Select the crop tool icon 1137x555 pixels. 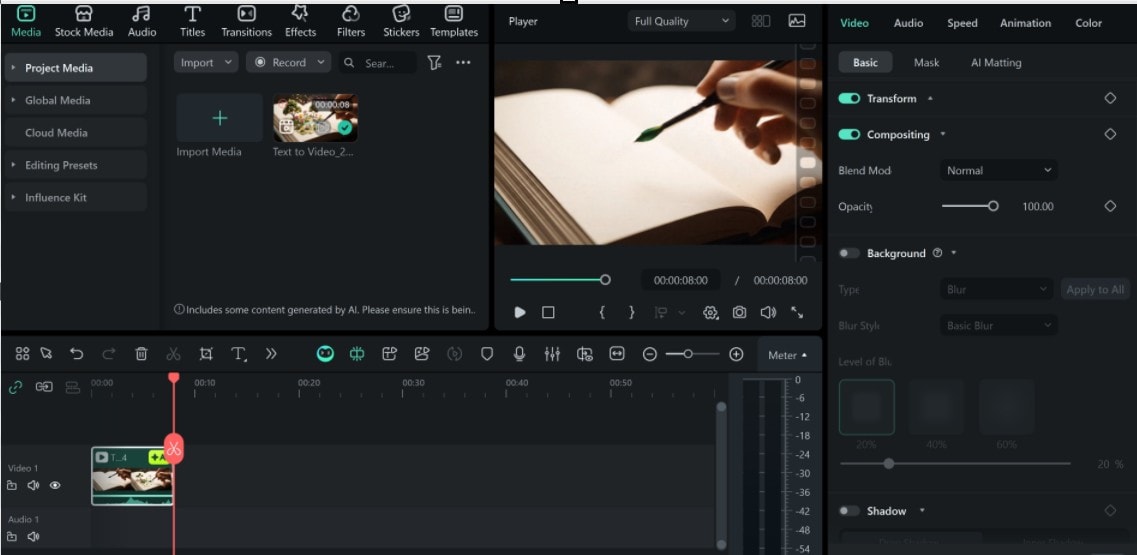[206, 354]
